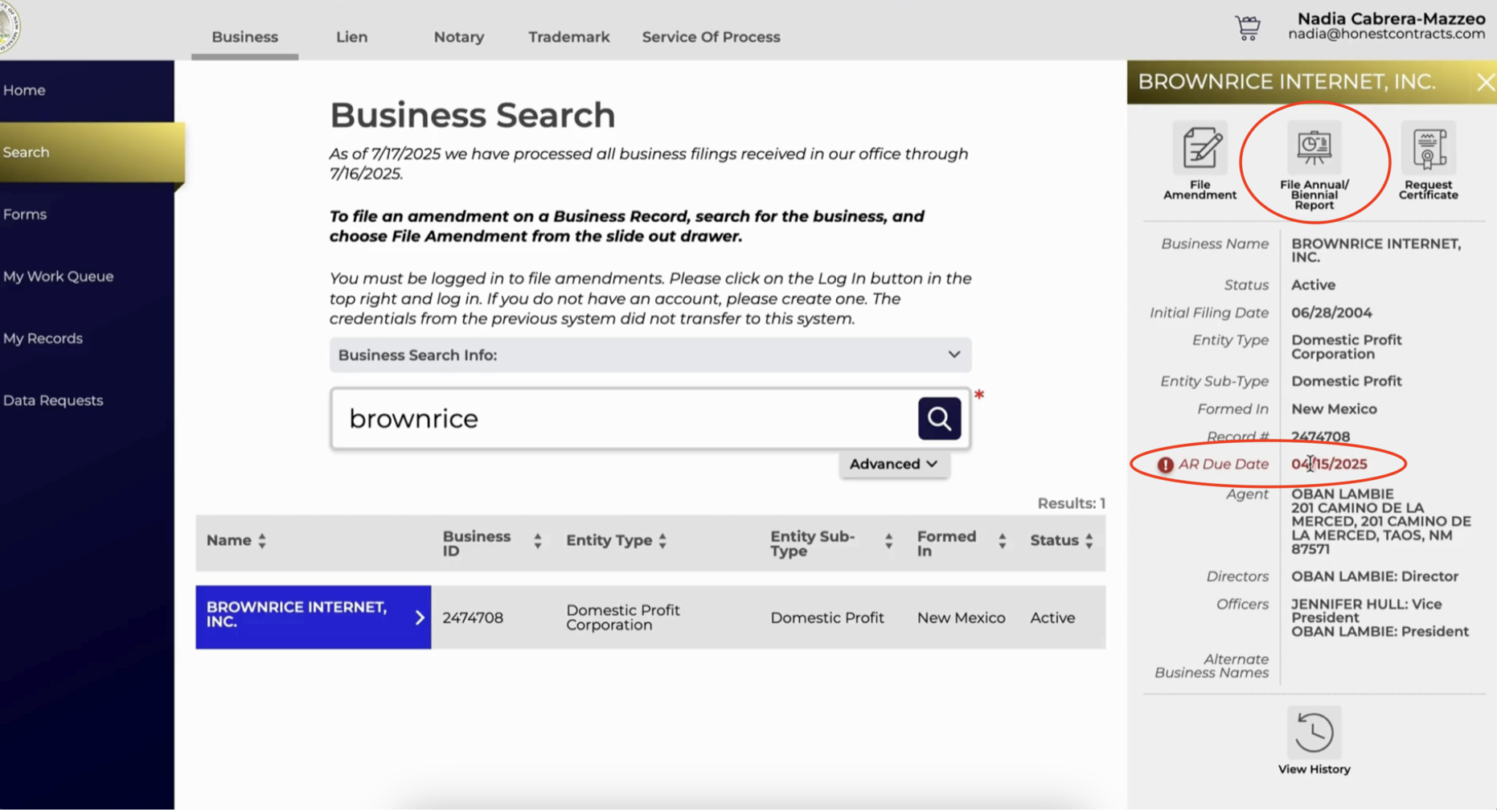Viewport: 1497px width, 812px height.
Task: Switch to the Notary tab
Action: (x=458, y=37)
